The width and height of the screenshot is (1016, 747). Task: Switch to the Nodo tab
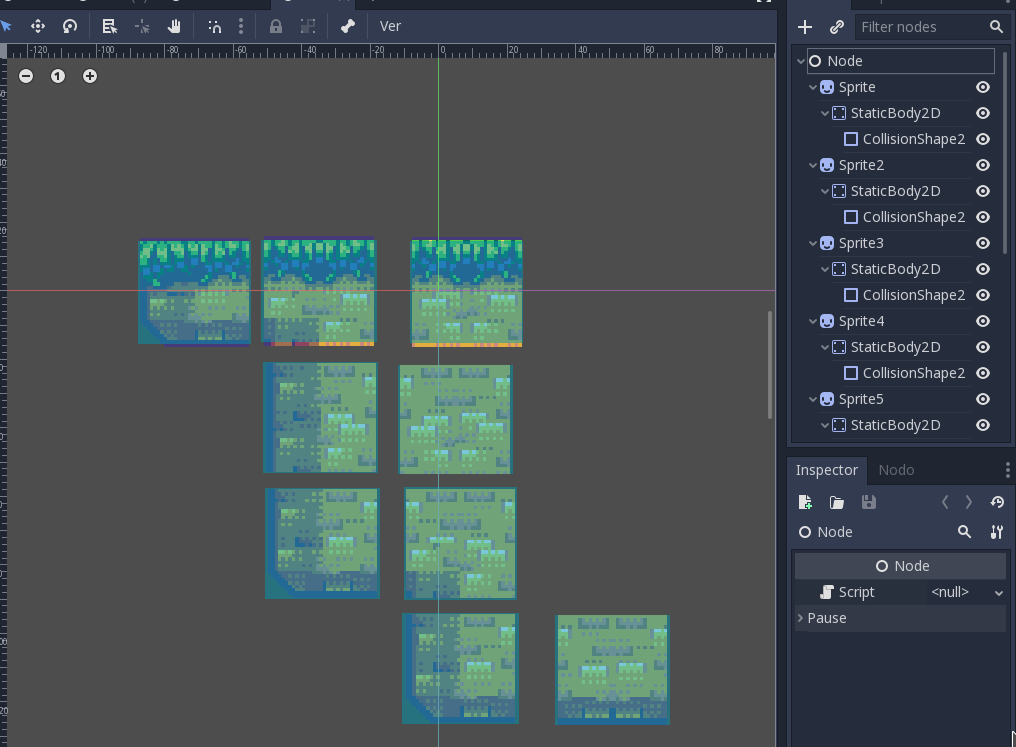(896, 470)
